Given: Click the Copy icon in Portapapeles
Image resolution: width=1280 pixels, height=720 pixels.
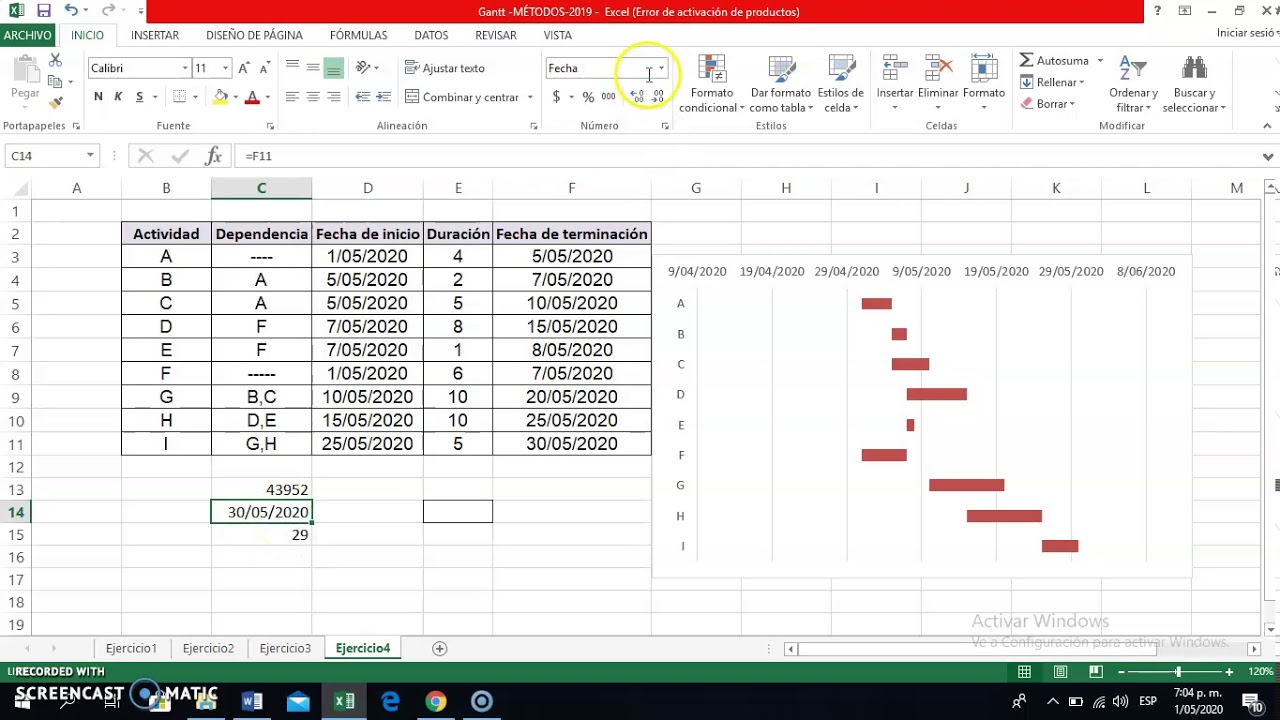Looking at the screenshot, I should [55, 82].
